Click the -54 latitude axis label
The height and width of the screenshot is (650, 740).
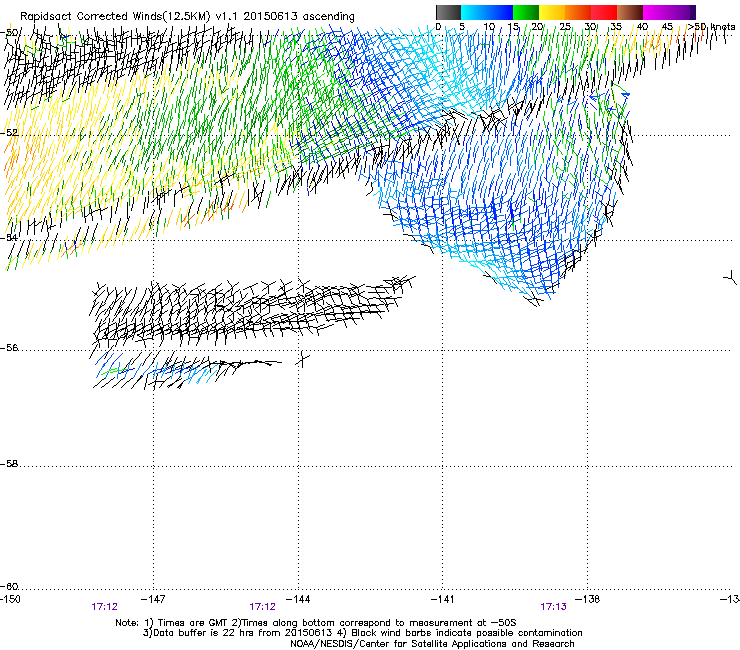point(9,238)
